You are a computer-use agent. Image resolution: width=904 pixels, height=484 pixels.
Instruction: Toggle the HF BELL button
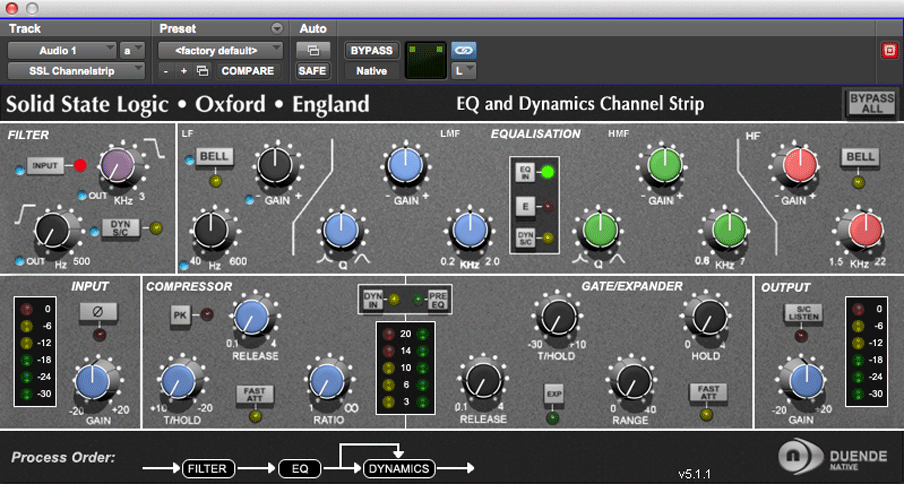coord(859,157)
